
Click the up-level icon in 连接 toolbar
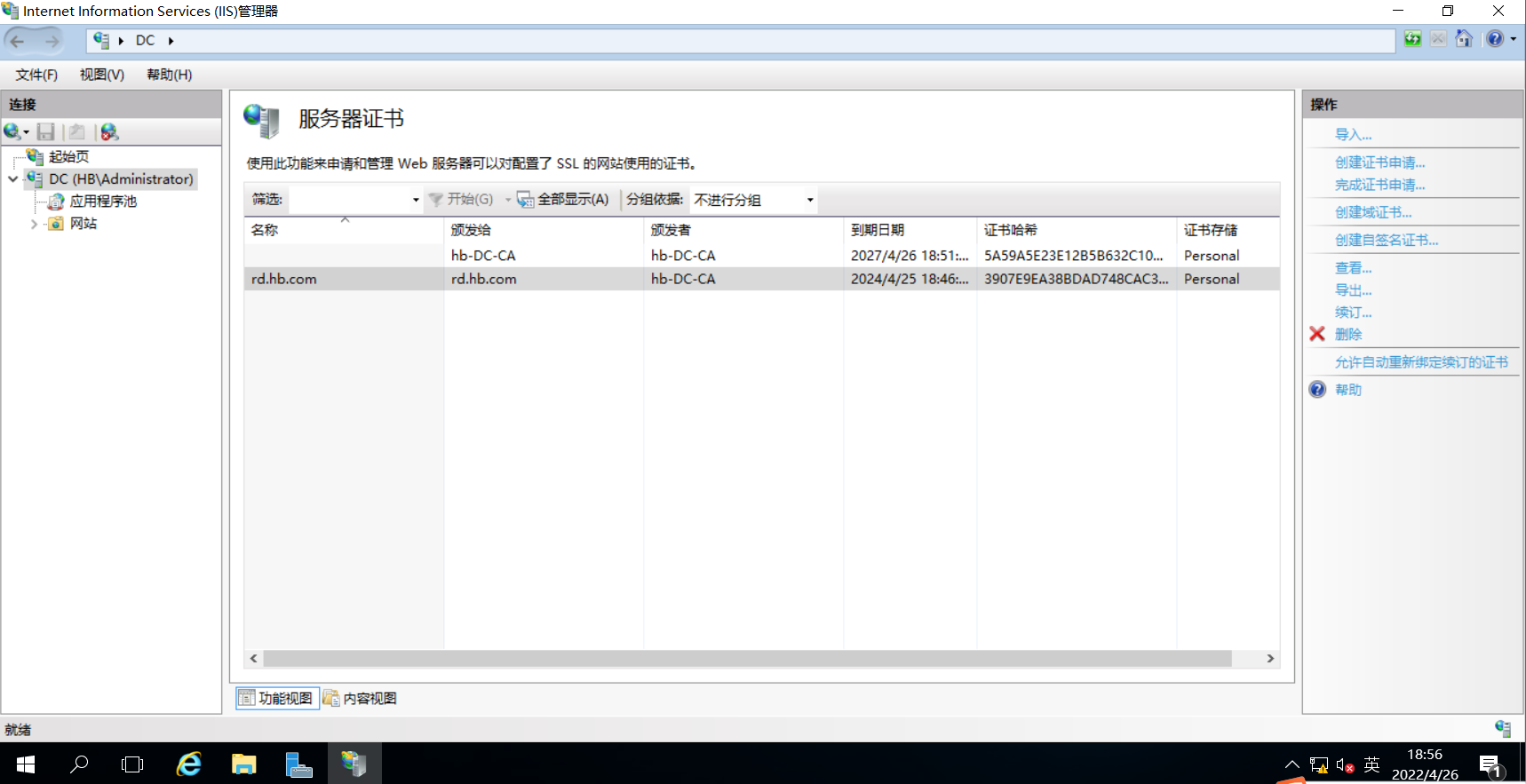[x=77, y=132]
